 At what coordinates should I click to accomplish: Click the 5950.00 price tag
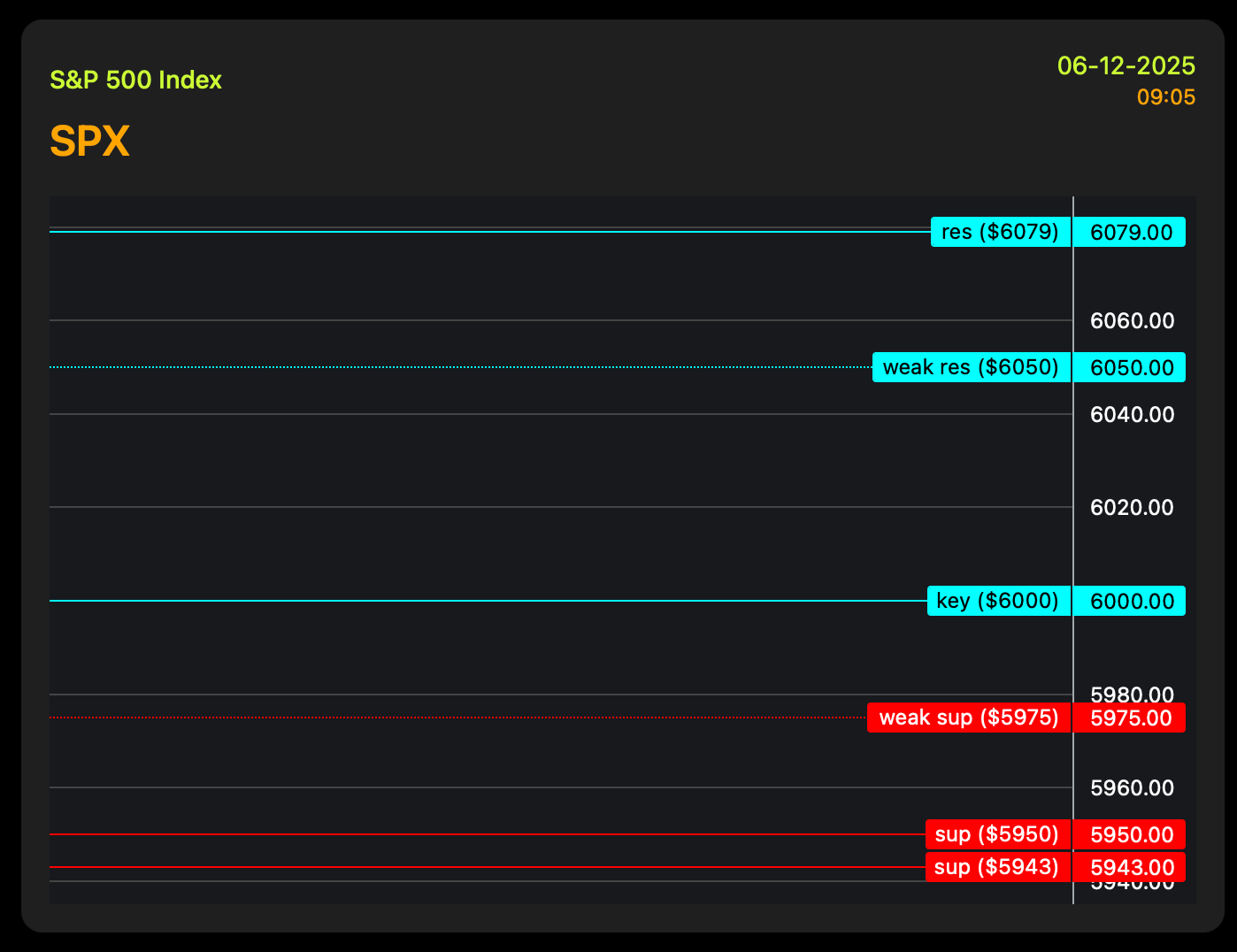(1130, 834)
